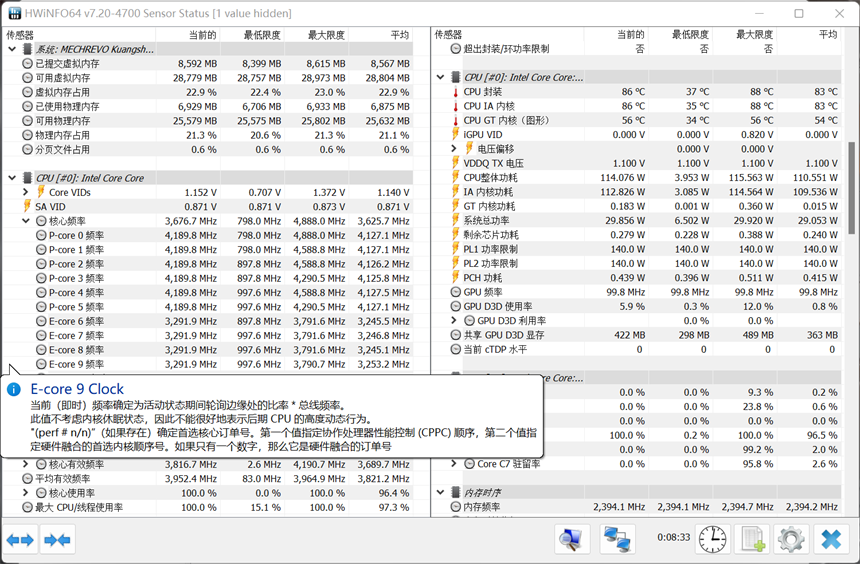Click the right panel vertical scrollbar thumb

(x=851, y=188)
